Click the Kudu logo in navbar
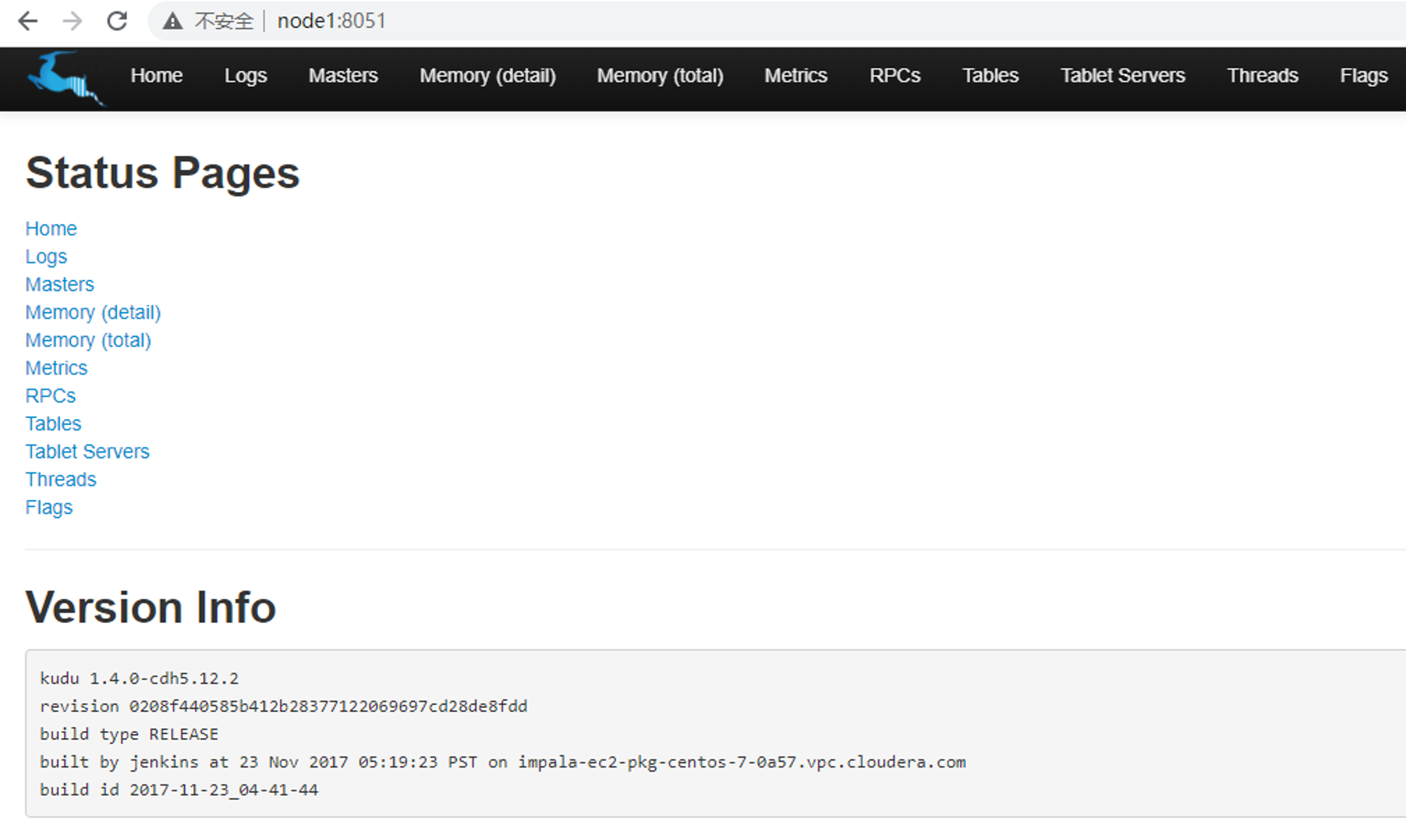The image size is (1406, 840). click(x=66, y=78)
